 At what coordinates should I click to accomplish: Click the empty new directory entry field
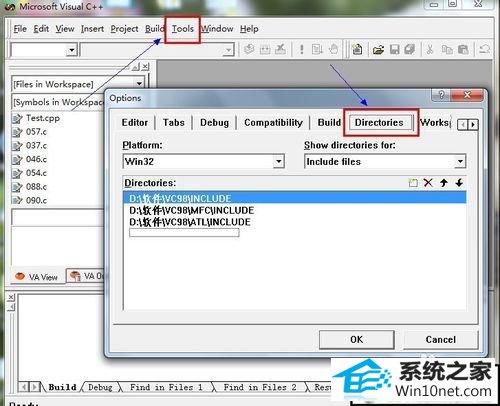[x=184, y=233]
